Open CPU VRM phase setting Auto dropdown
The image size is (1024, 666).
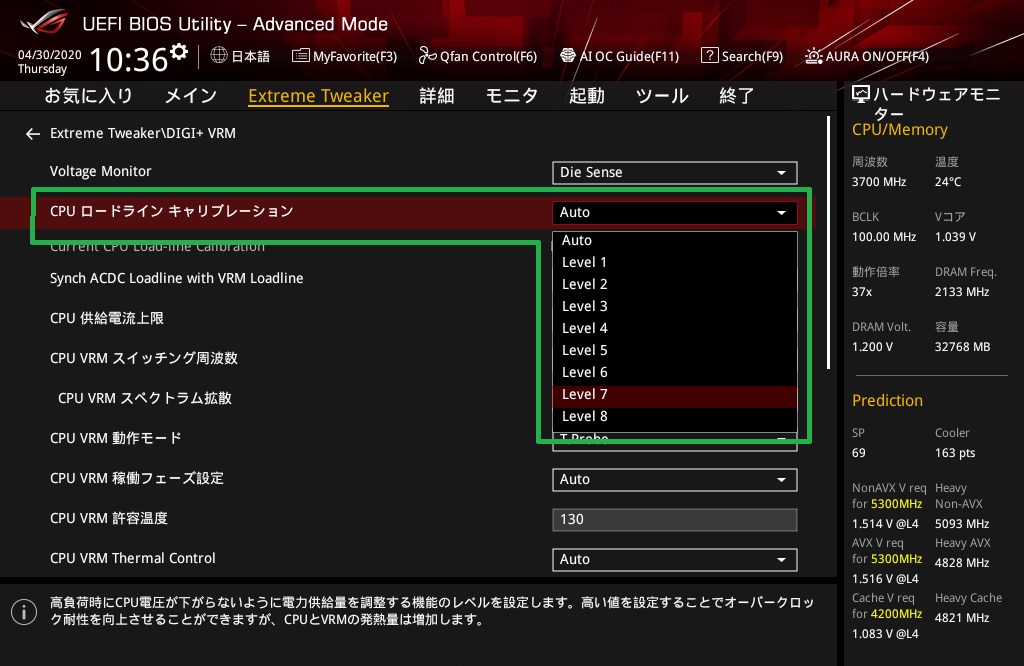tap(675, 479)
